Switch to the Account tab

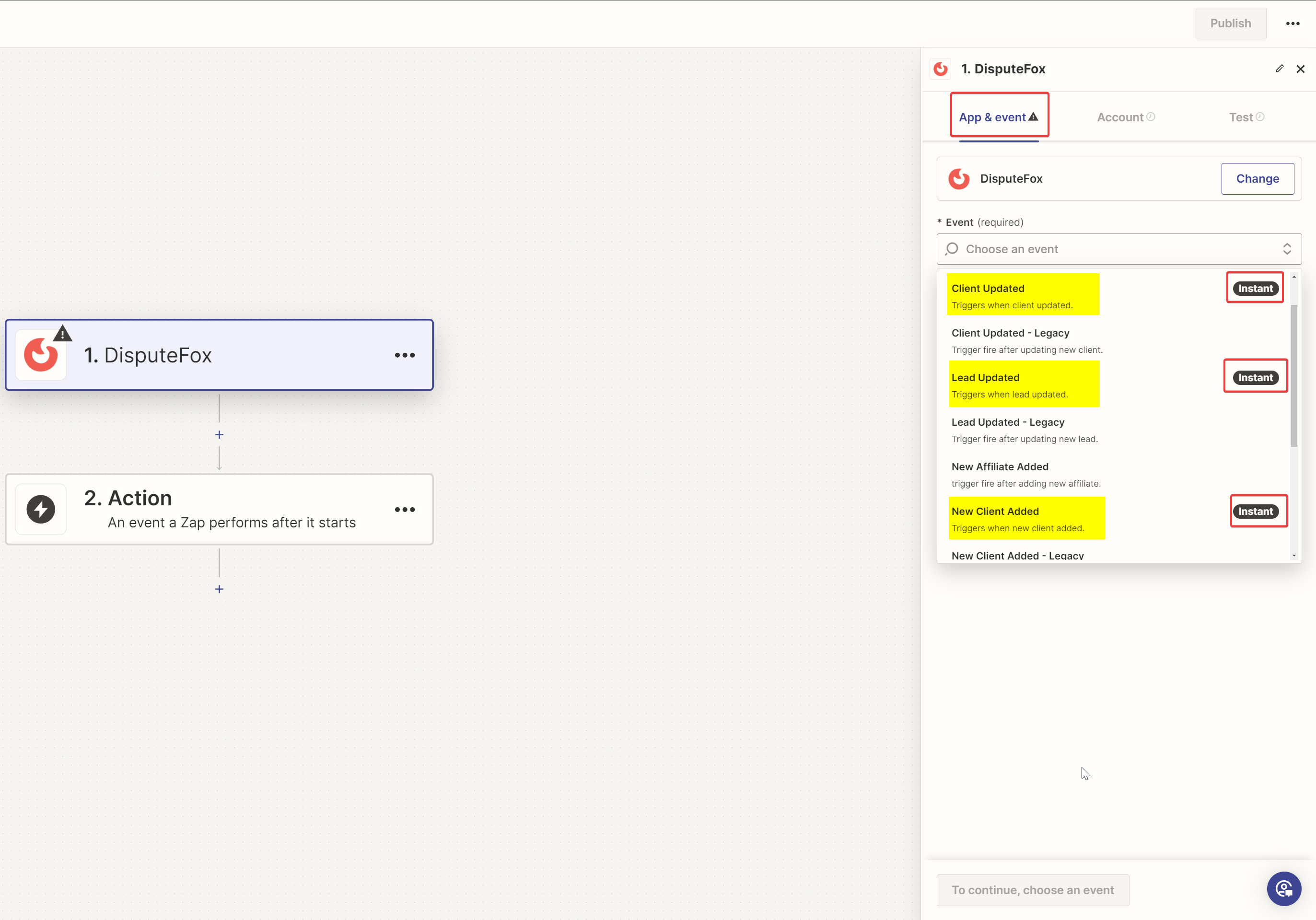tap(1120, 116)
